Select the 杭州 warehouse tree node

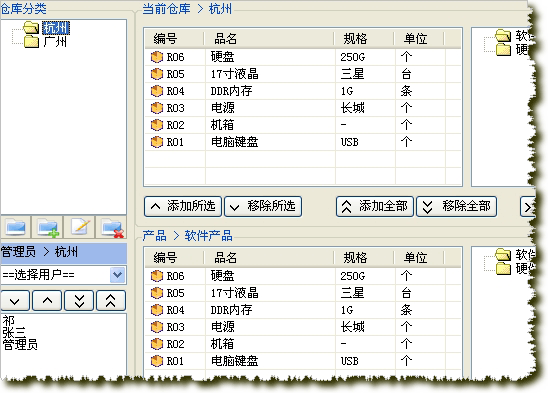point(56,28)
